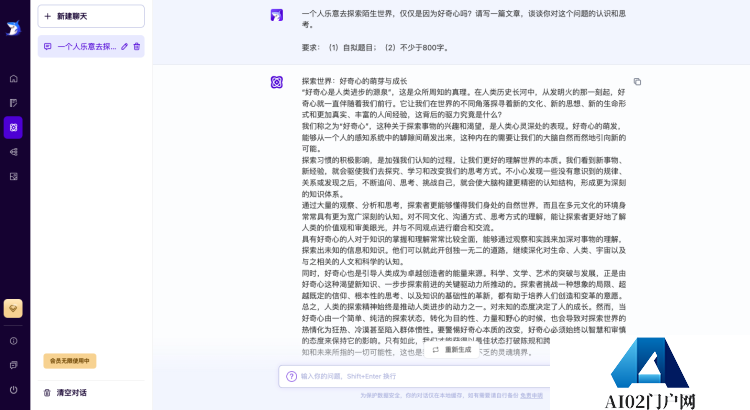This screenshot has width=750, height=410.
Task: Click the question mark icon in input box
Action: pos(291,377)
